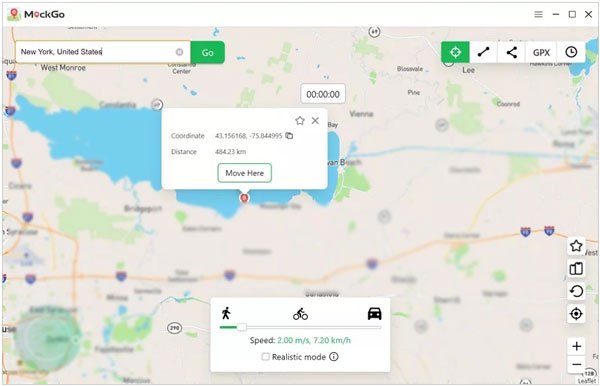Select cycling speed icon
600x386 pixels.
[x=300, y=314]
